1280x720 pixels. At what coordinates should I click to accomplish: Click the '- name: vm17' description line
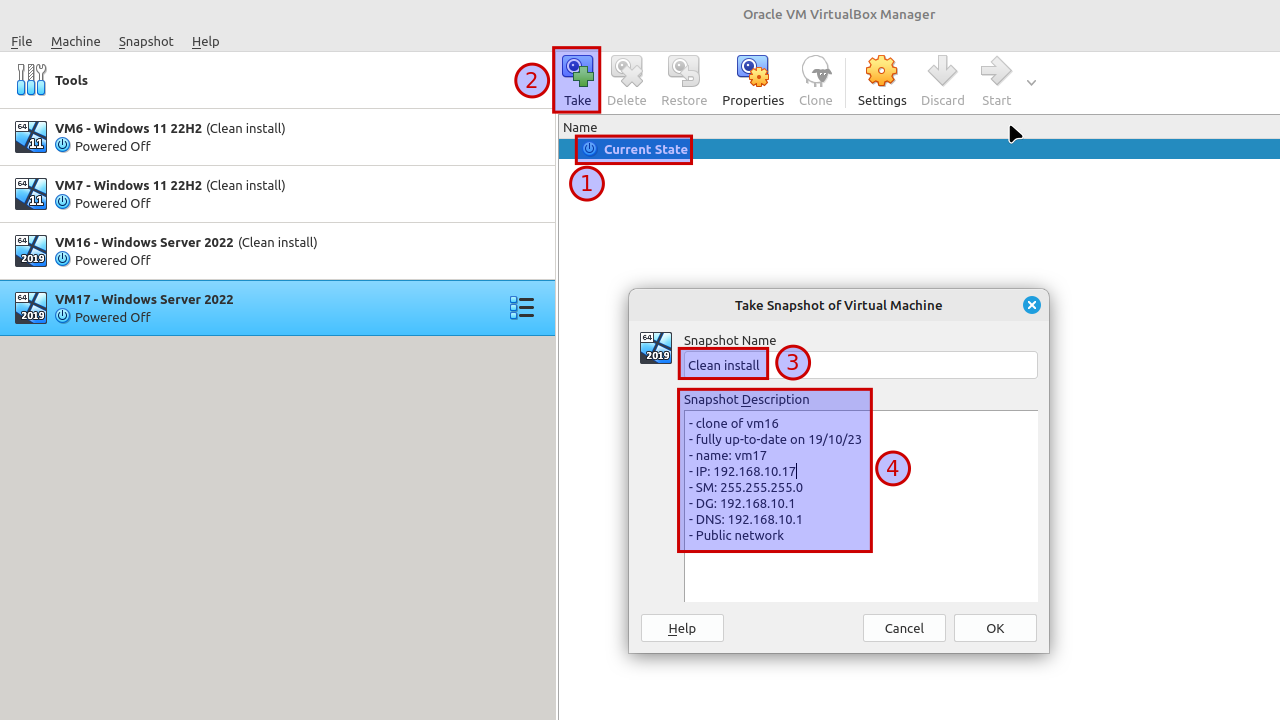coord(727,455)
